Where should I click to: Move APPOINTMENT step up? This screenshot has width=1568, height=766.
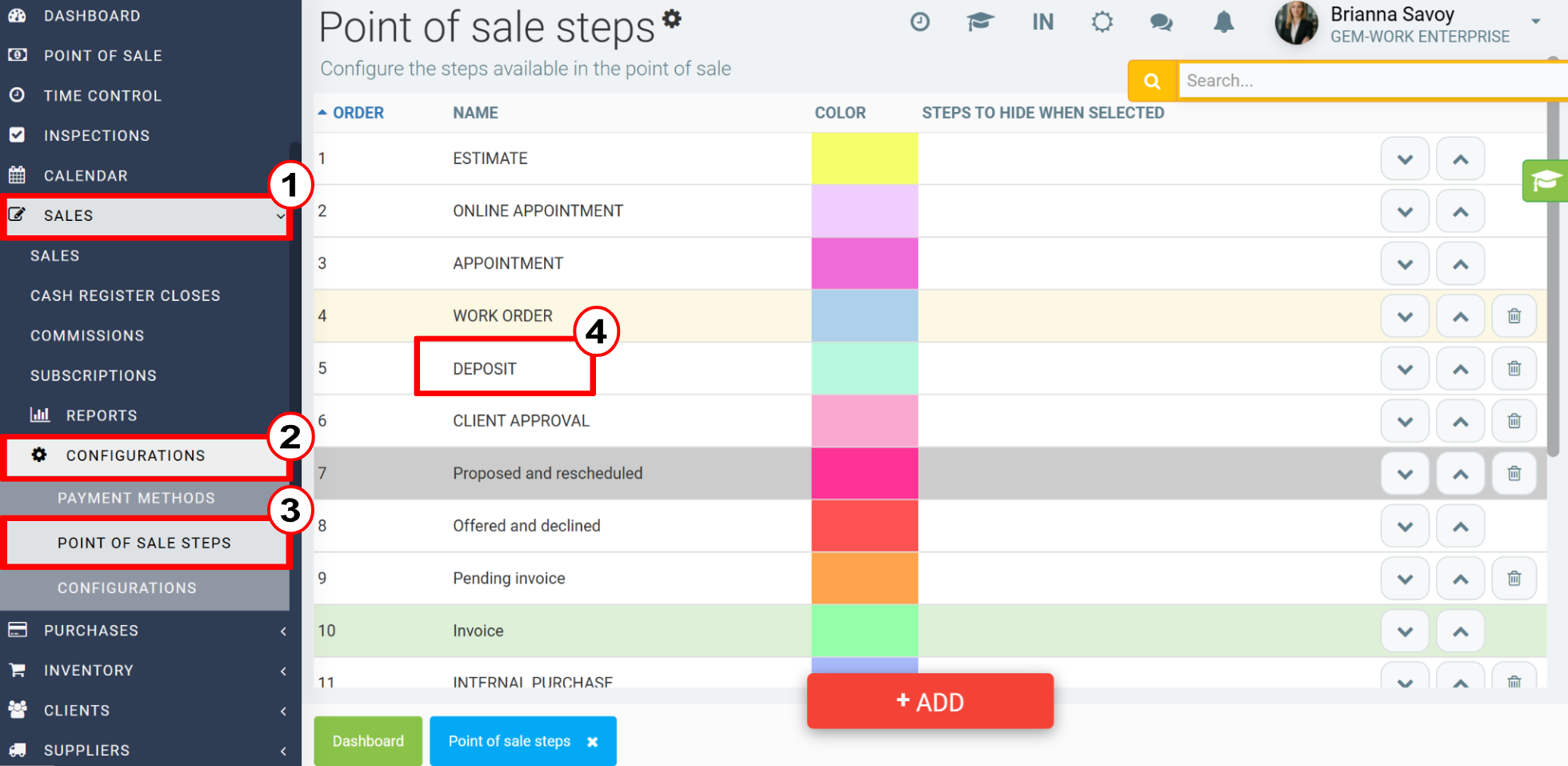click(x=1461, y=264)
